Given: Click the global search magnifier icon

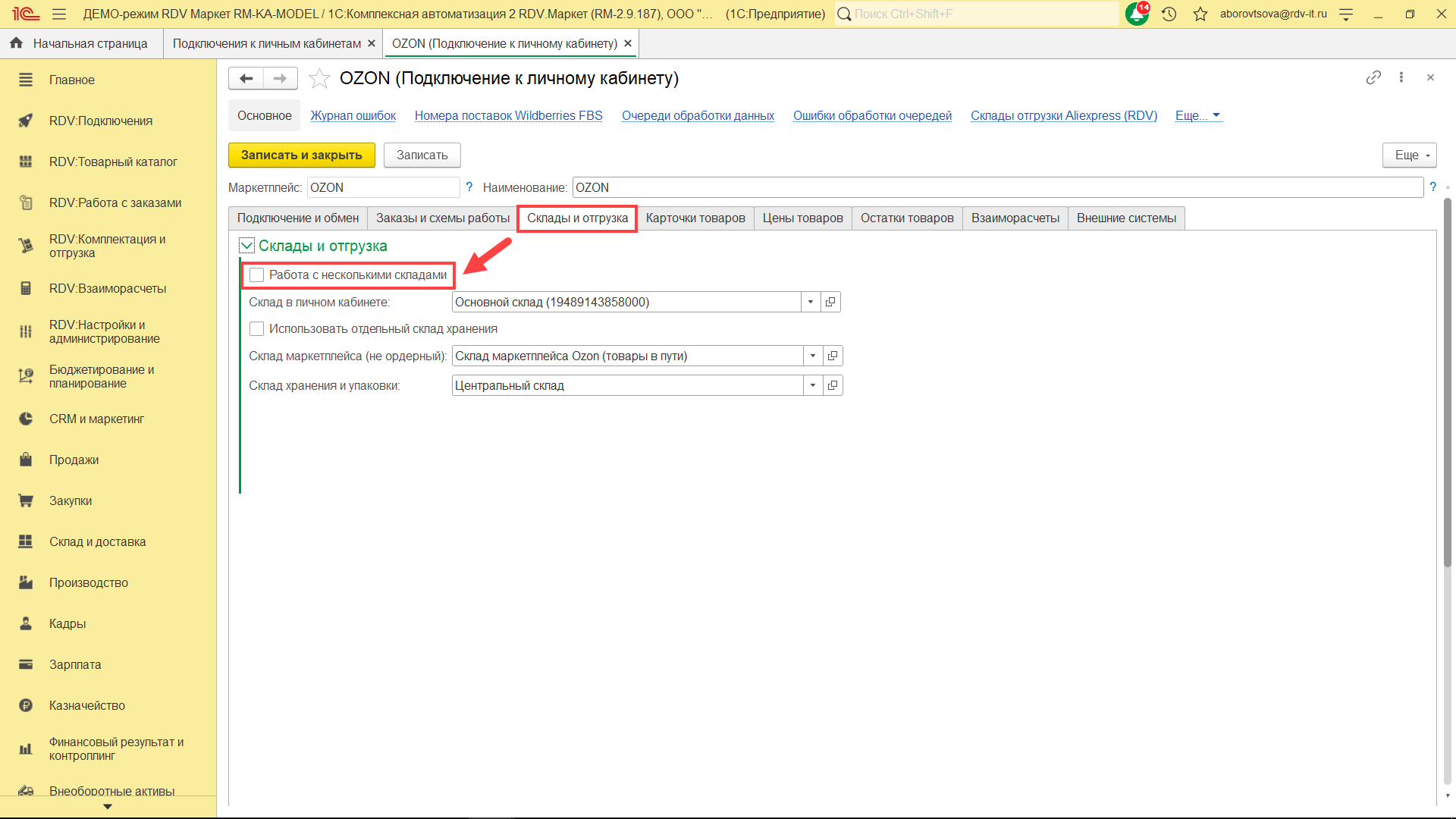Looking at the screenshot, I should (x=844, y=14).
